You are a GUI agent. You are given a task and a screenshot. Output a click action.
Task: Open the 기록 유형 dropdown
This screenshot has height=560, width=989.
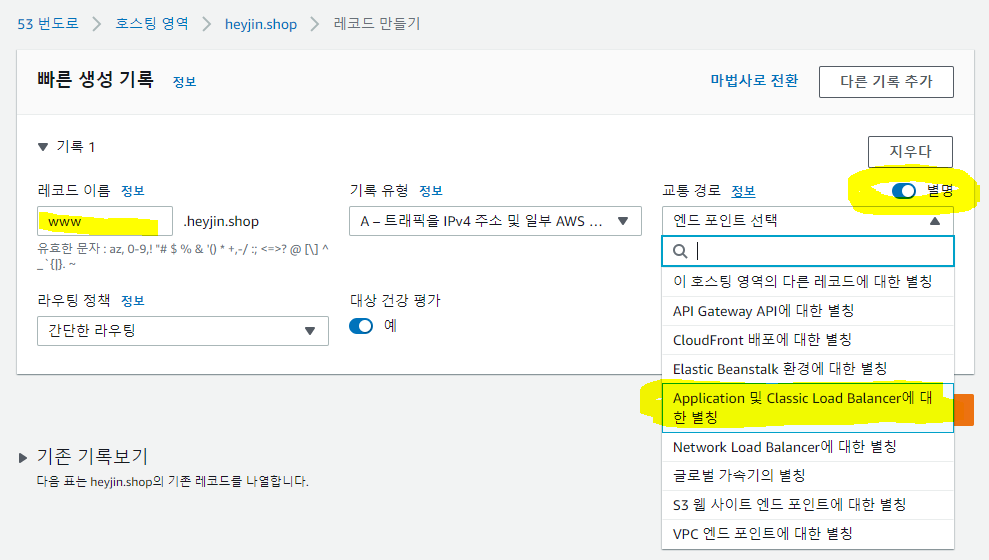(x=495, y=221)
